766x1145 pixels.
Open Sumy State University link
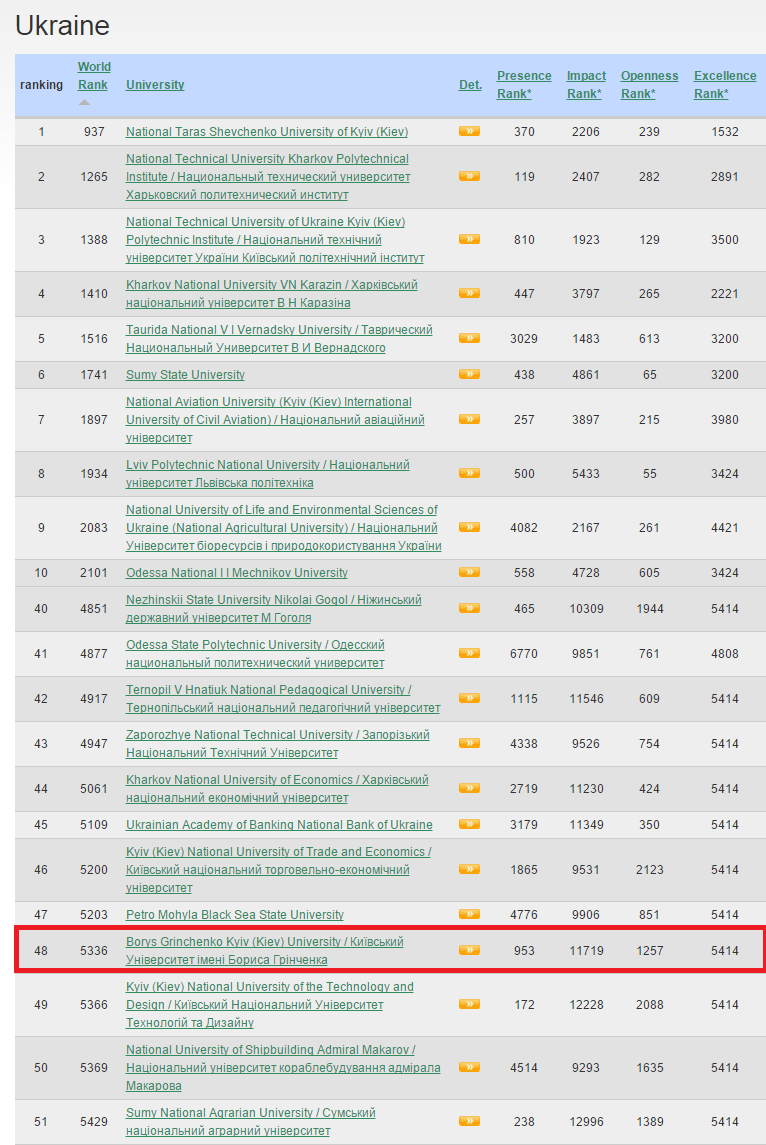click(x=185, y=375)
